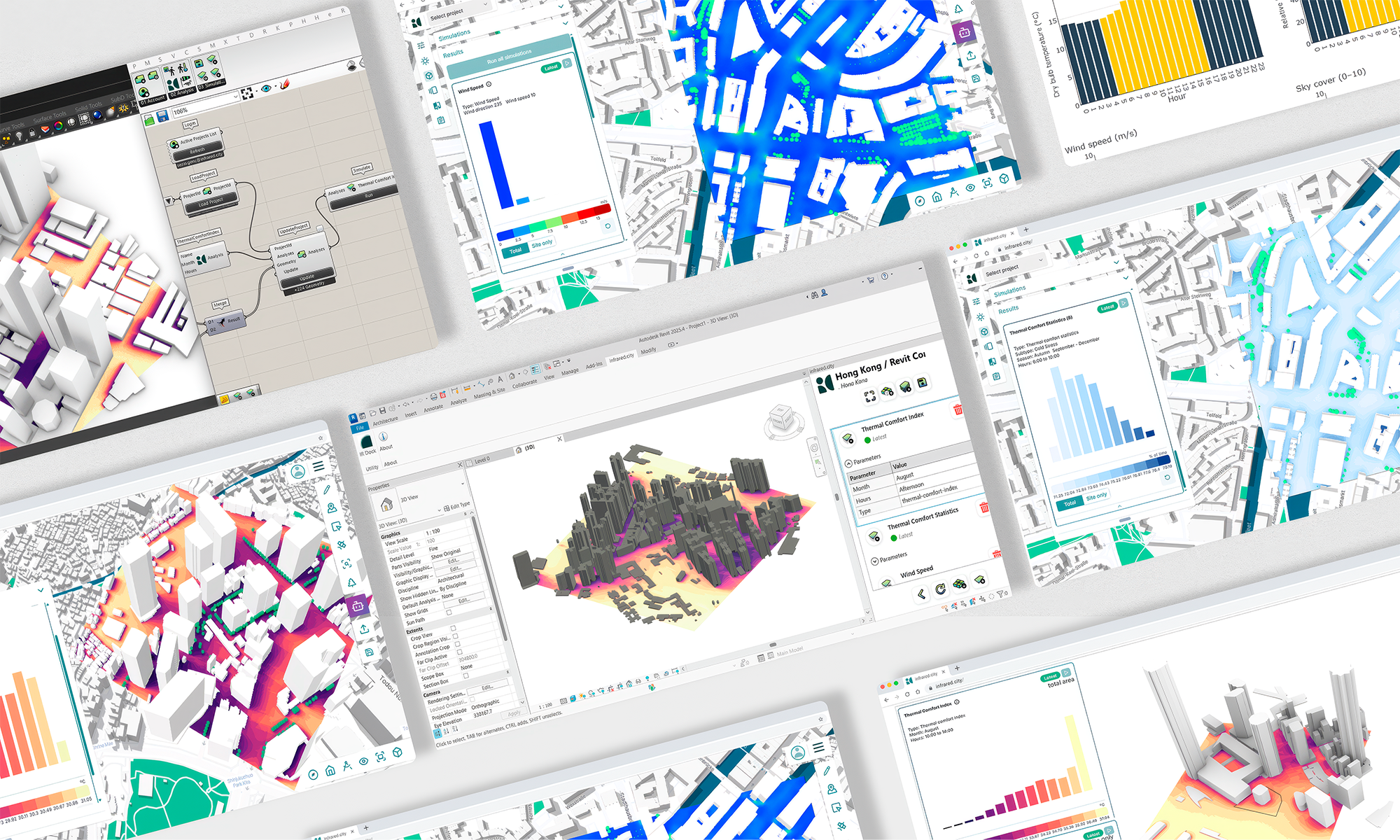Toggle the Sun Path checkbox in Revit Properties
This screenshot has height=840, width=1400.
[449, 612]
